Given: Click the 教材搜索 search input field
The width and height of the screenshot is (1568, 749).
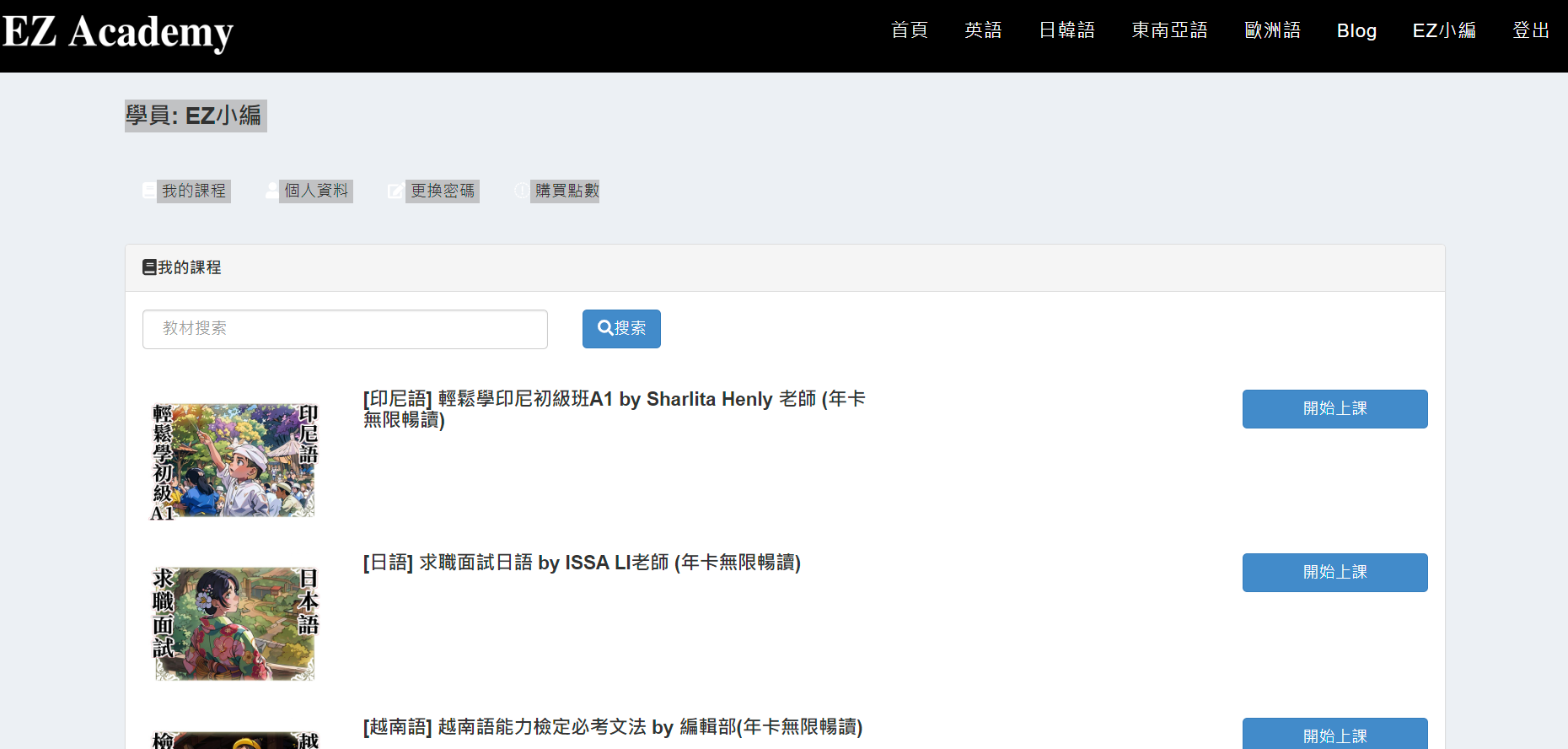Looking at the screenshot, I should [x=345, y=329].
